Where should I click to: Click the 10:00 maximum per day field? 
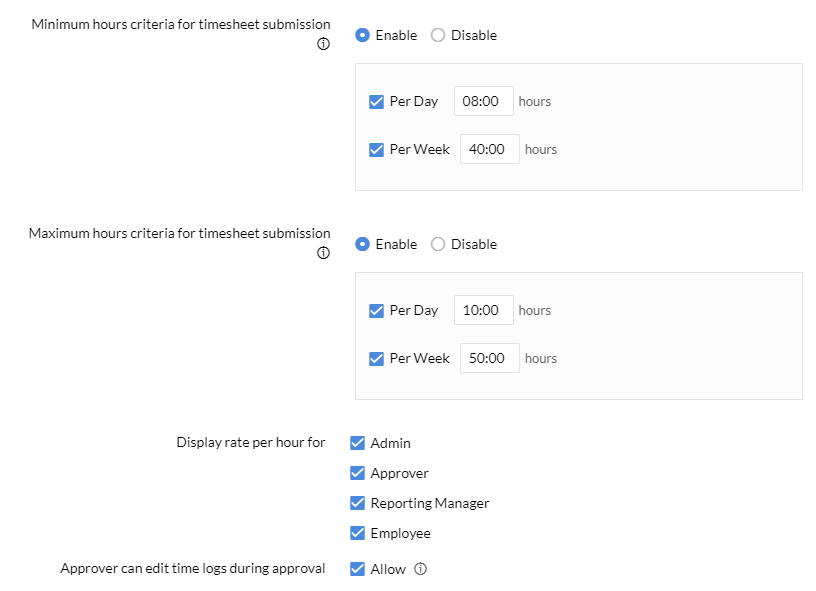click(483, 310)
